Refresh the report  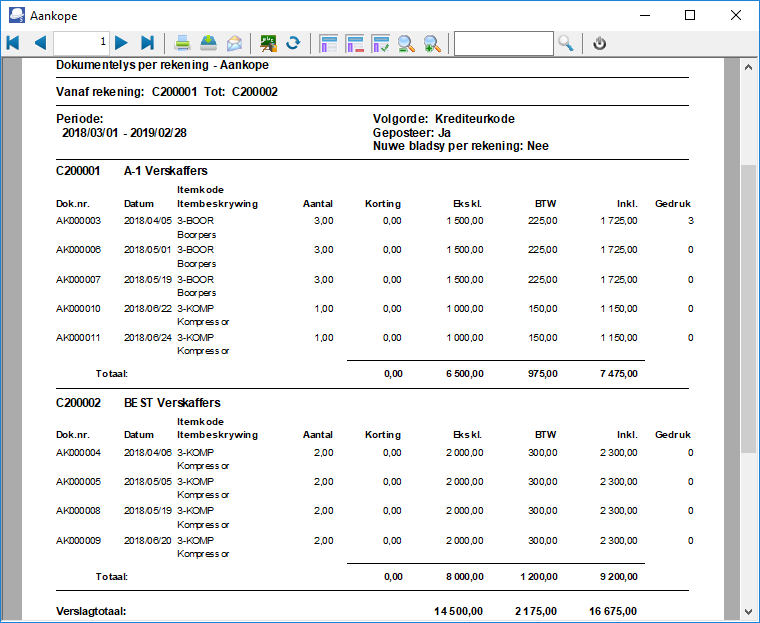pyautogui.click(x=293, y=43)
